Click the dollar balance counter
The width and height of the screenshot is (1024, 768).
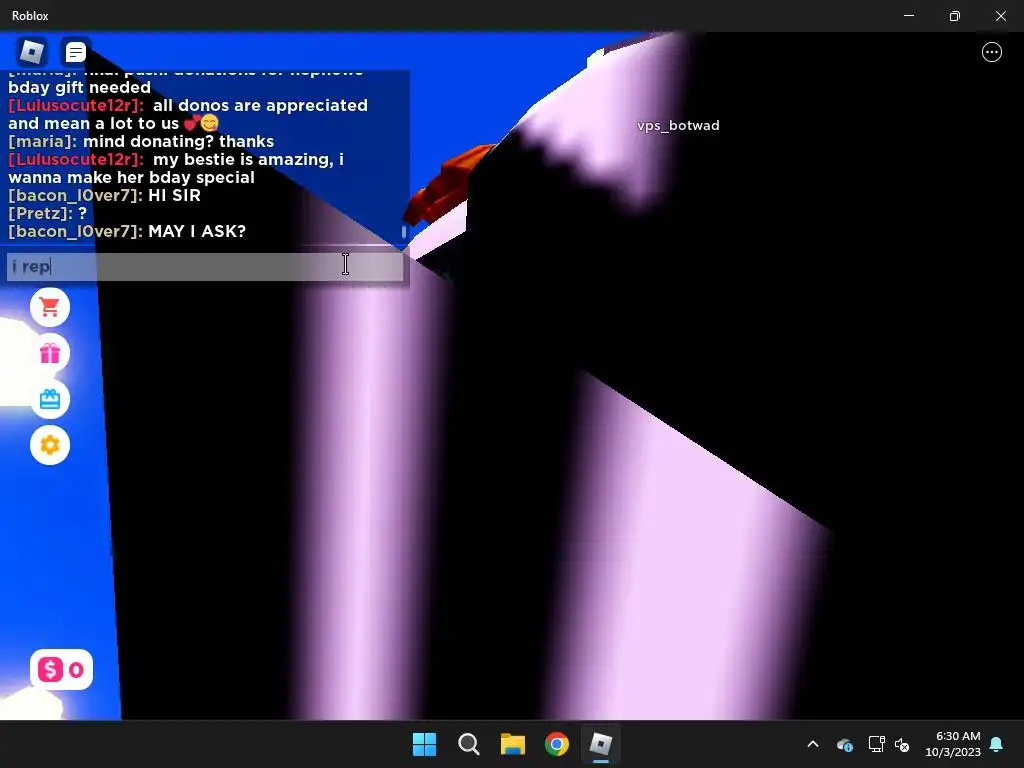tap(61, 669)
